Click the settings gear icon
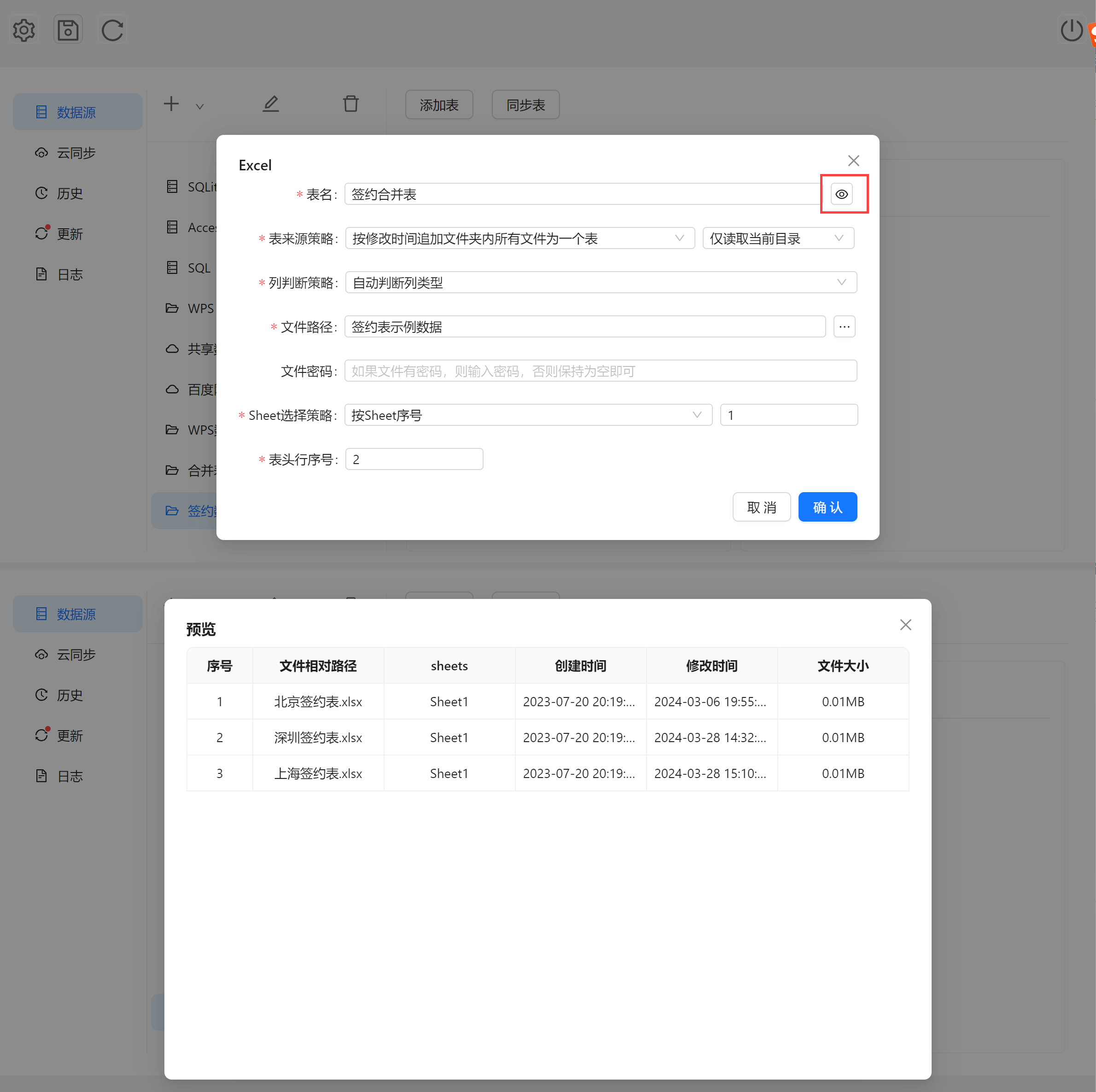The width and height of the screenshot is (1096, 1092). tap(24, 30)
